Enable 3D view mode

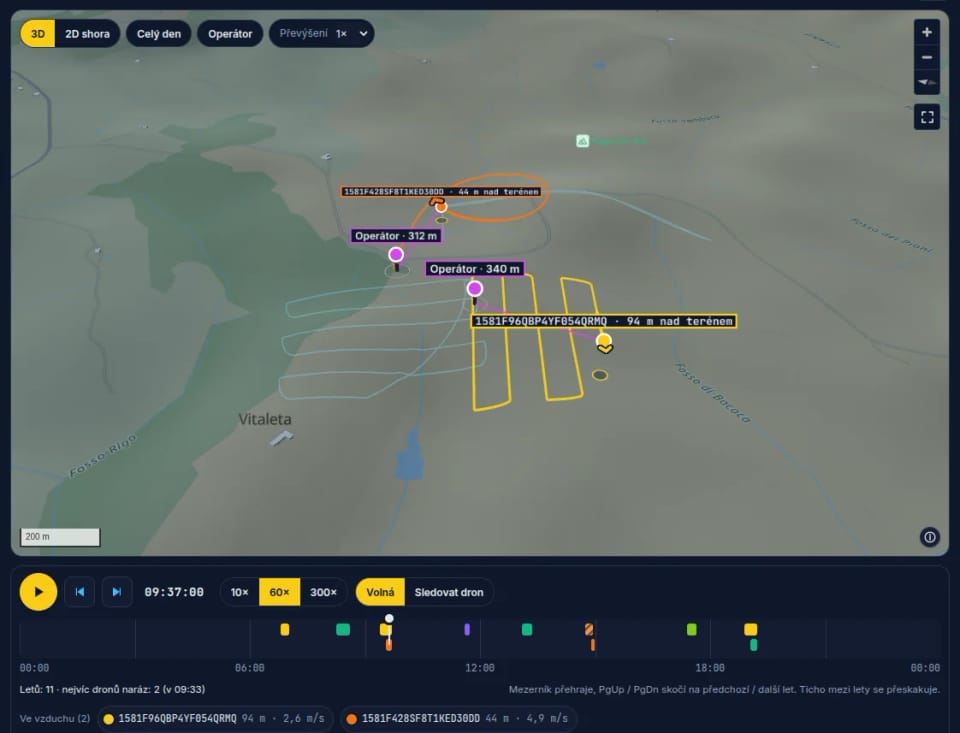[x=38, y=34]
